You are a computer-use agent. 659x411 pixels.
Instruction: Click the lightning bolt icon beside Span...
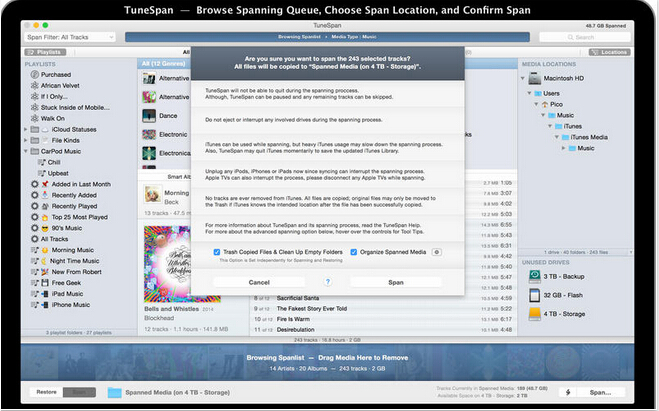tap(568, 392)
